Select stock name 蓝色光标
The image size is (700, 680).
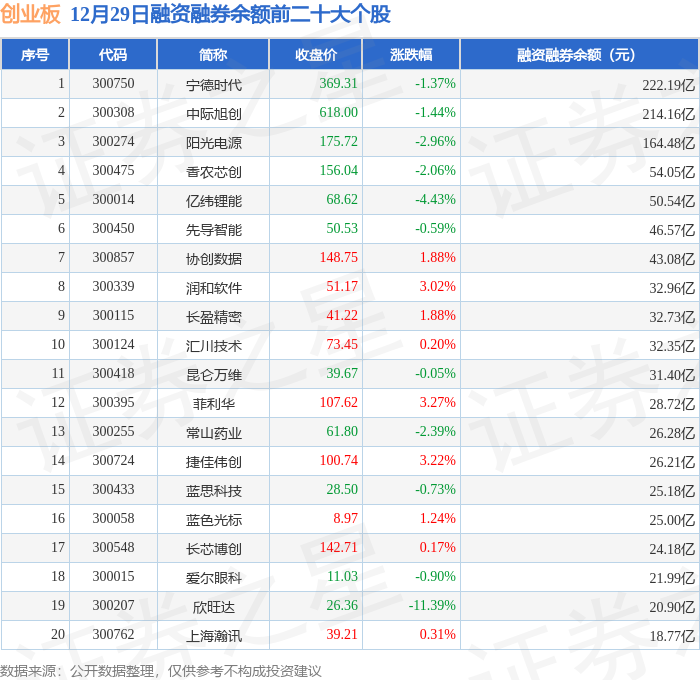click(214, 520)
